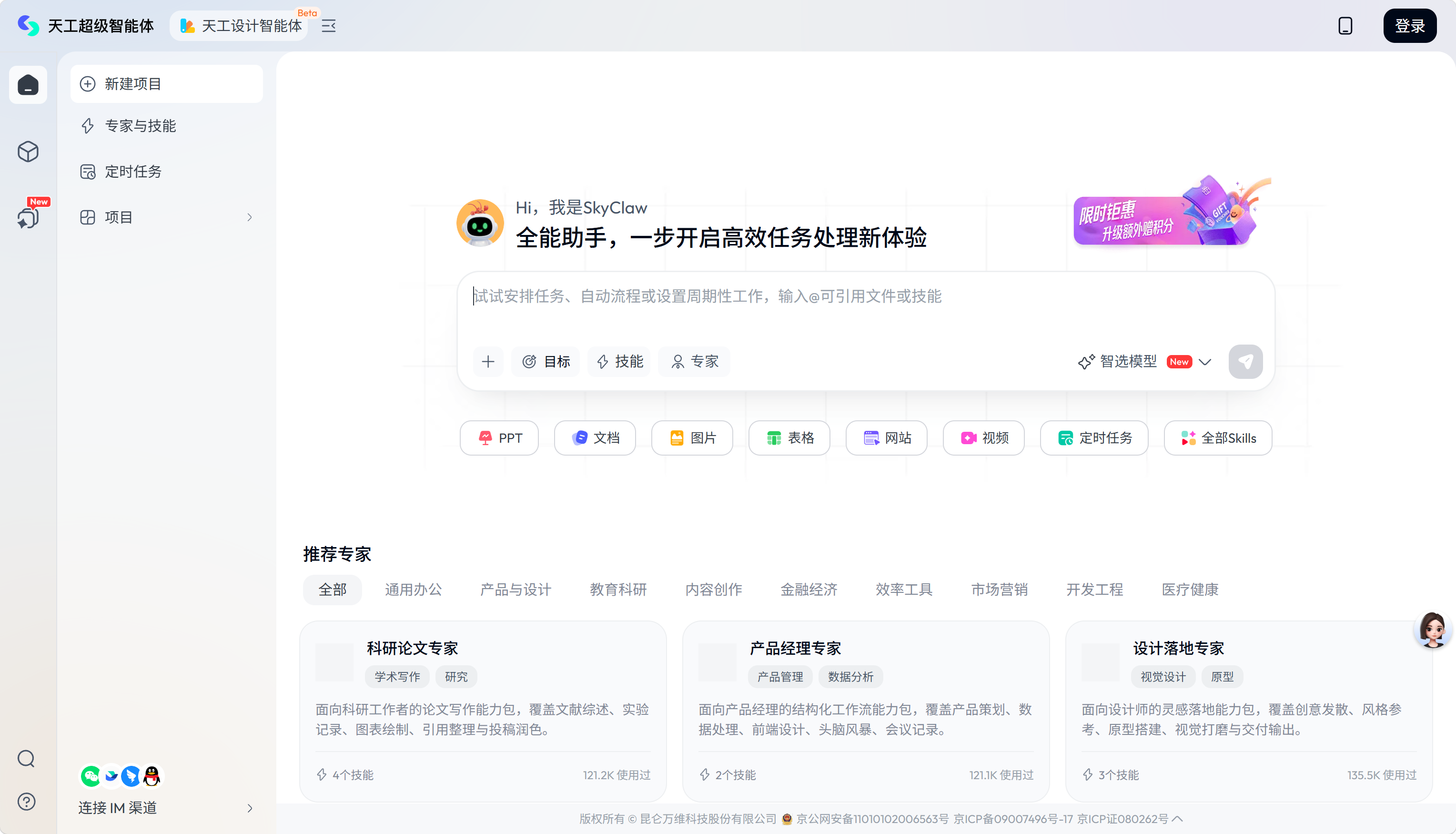
Task: Click 目标 option in input toolbar
Action: tap(546, 361)
